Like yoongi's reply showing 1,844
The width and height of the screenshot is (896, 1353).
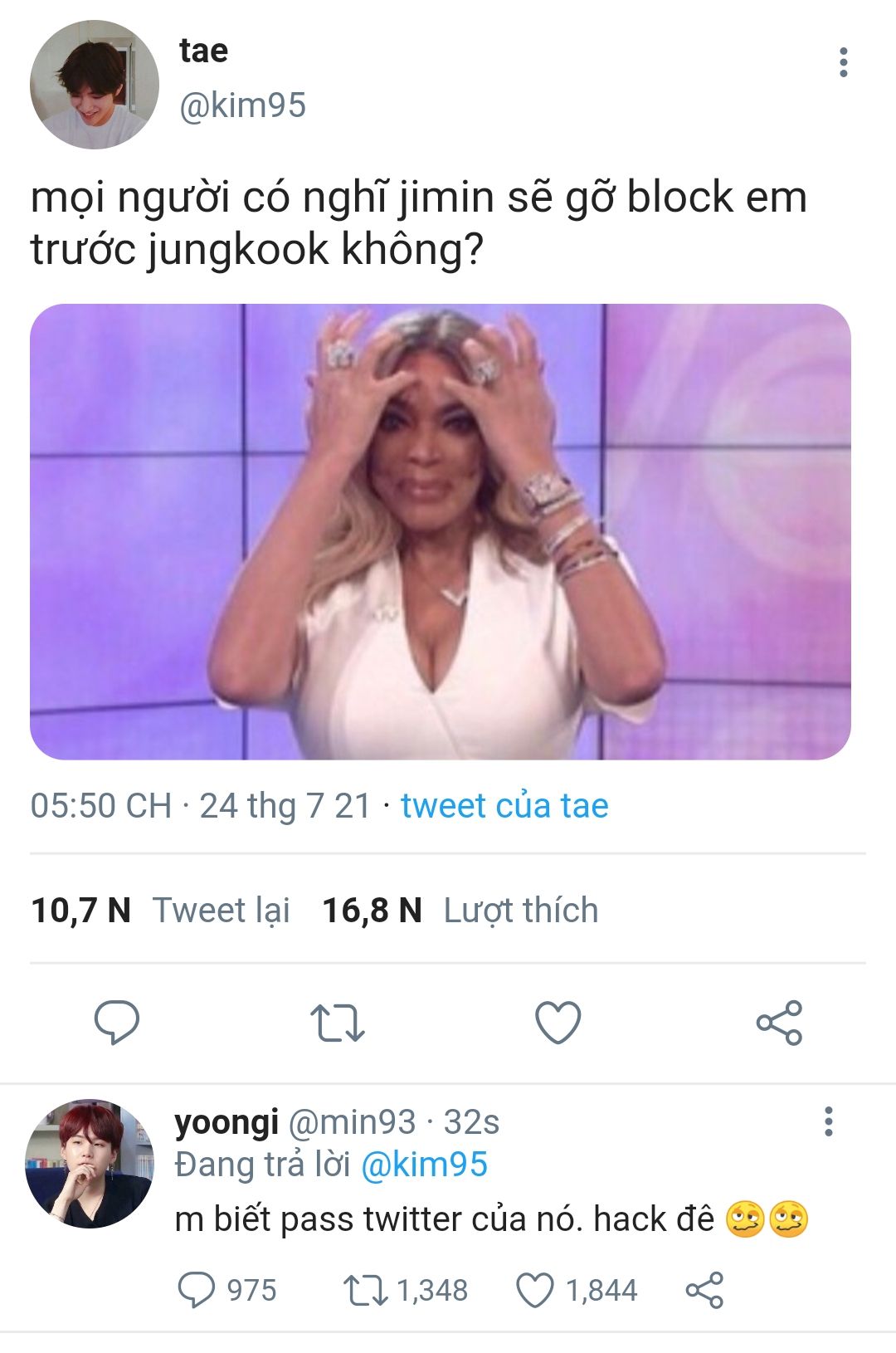coord(577,1291)
